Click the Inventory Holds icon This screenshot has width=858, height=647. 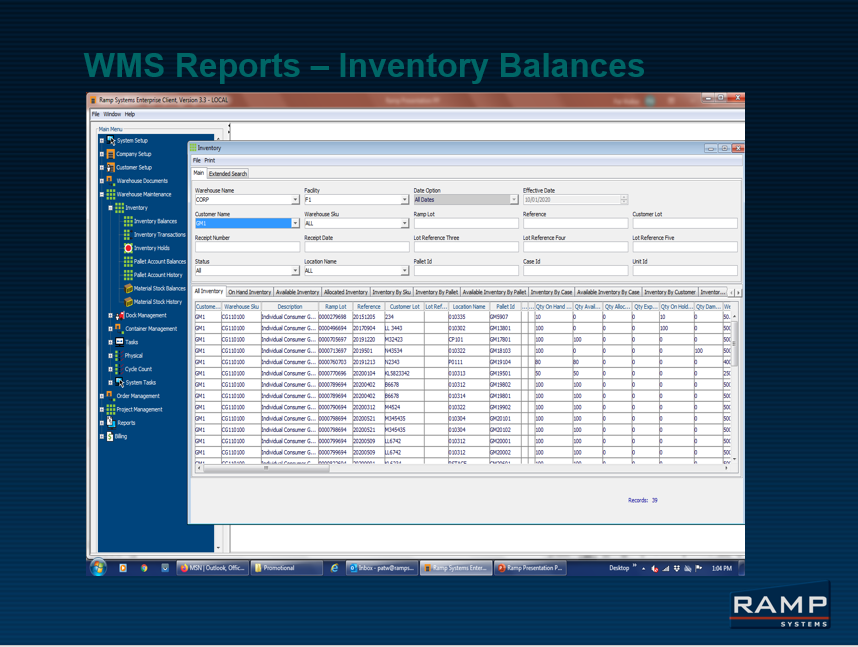[150, 248]
